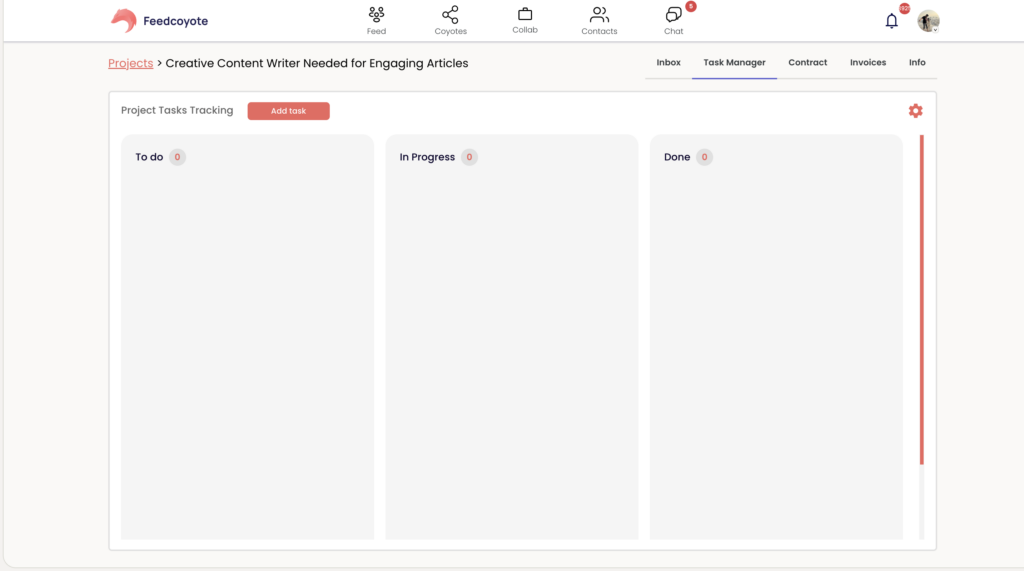Click the Add task button
Screen dimensions: 1024x571
[288, 111]
